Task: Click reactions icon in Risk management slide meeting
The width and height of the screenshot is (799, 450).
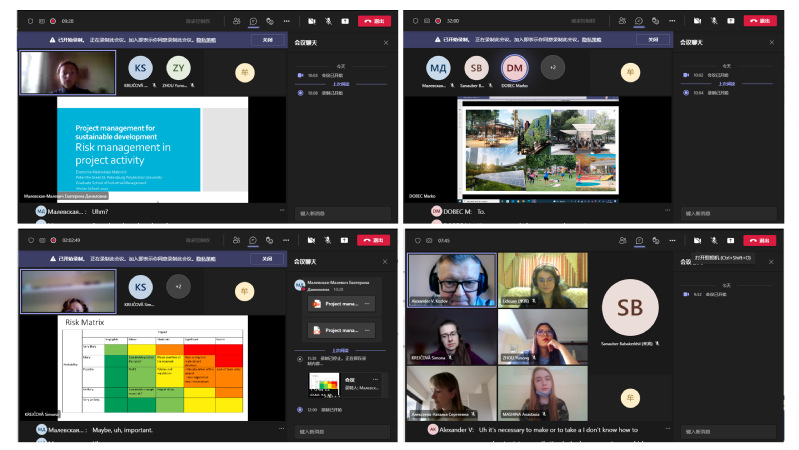Action: [270, 20]
